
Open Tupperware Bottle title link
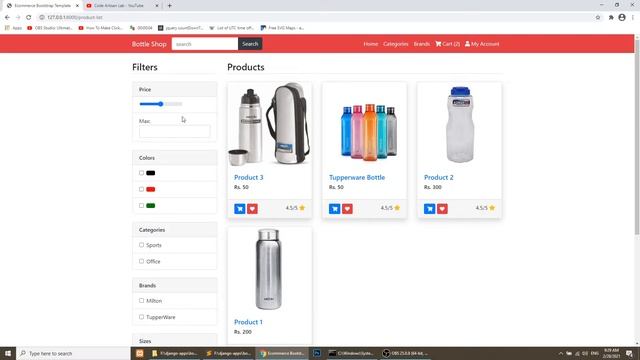[357, 177]
